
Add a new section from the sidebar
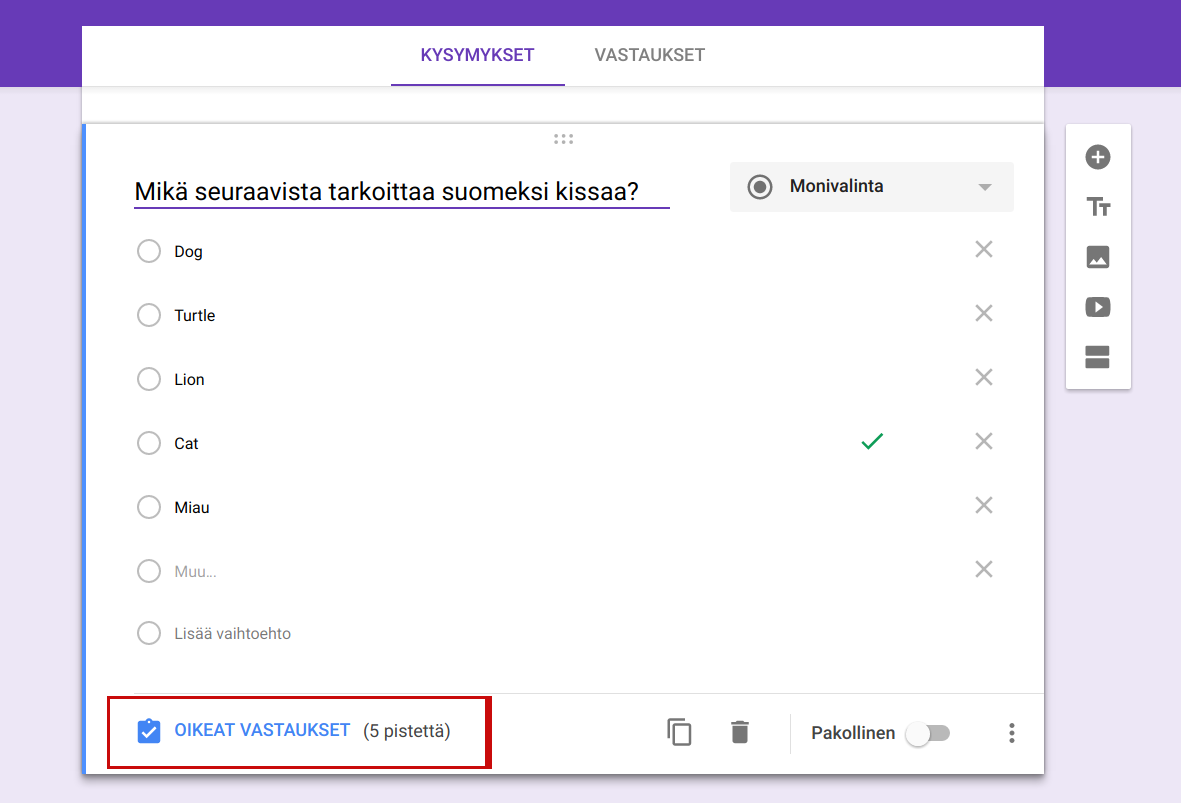[1098, 357]
